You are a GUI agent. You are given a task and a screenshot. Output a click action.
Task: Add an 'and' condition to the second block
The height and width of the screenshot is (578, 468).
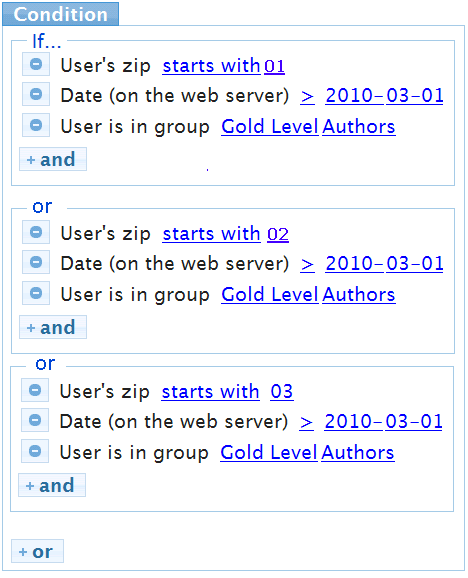tap(53, 327)
